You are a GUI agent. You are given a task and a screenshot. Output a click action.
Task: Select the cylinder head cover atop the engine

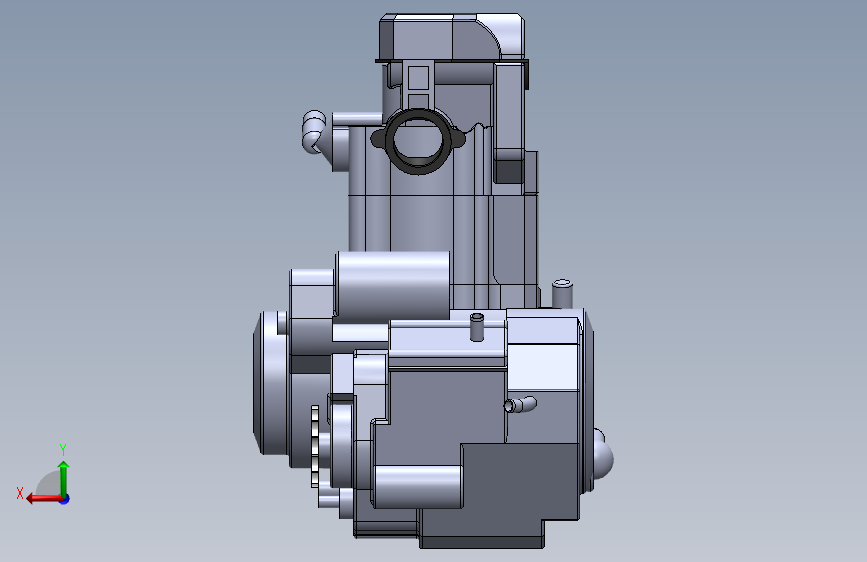click(x=452, y=38)
